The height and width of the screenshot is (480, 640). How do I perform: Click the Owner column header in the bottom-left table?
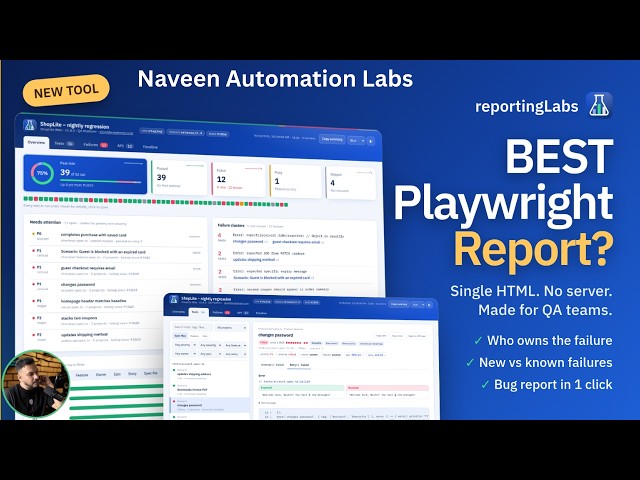(101, 374)
